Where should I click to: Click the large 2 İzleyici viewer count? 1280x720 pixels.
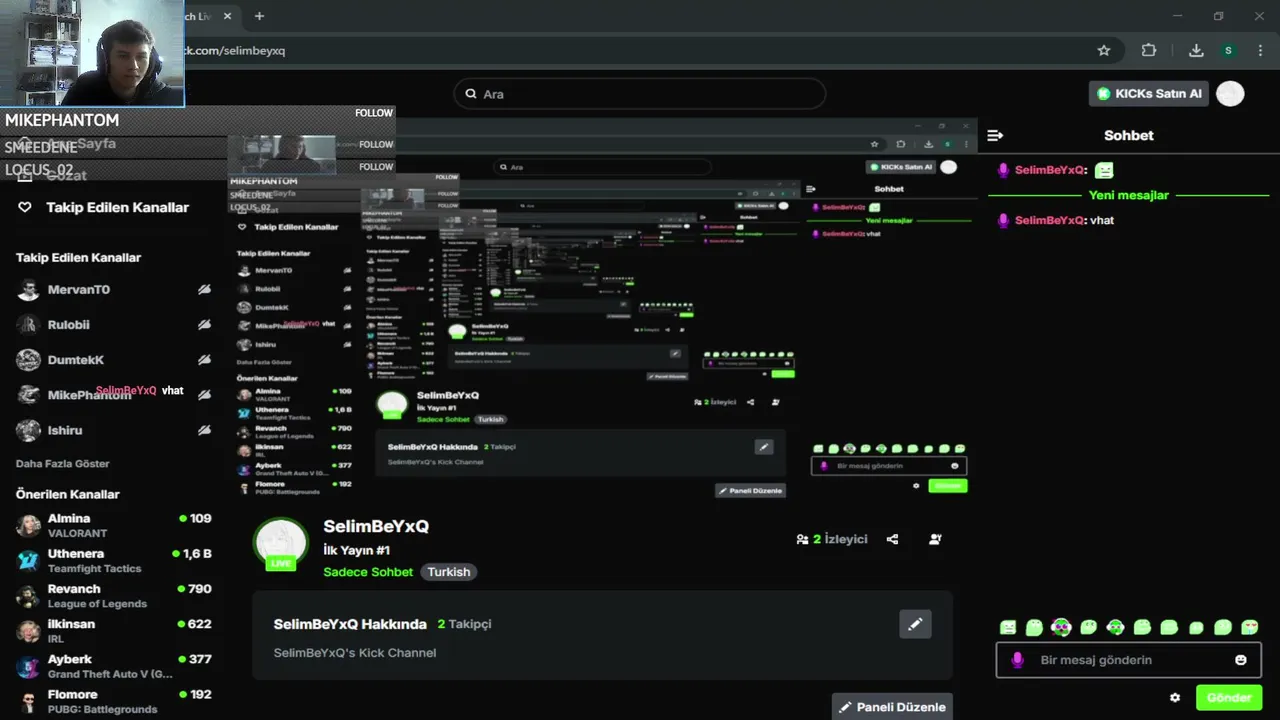(831, 539)
